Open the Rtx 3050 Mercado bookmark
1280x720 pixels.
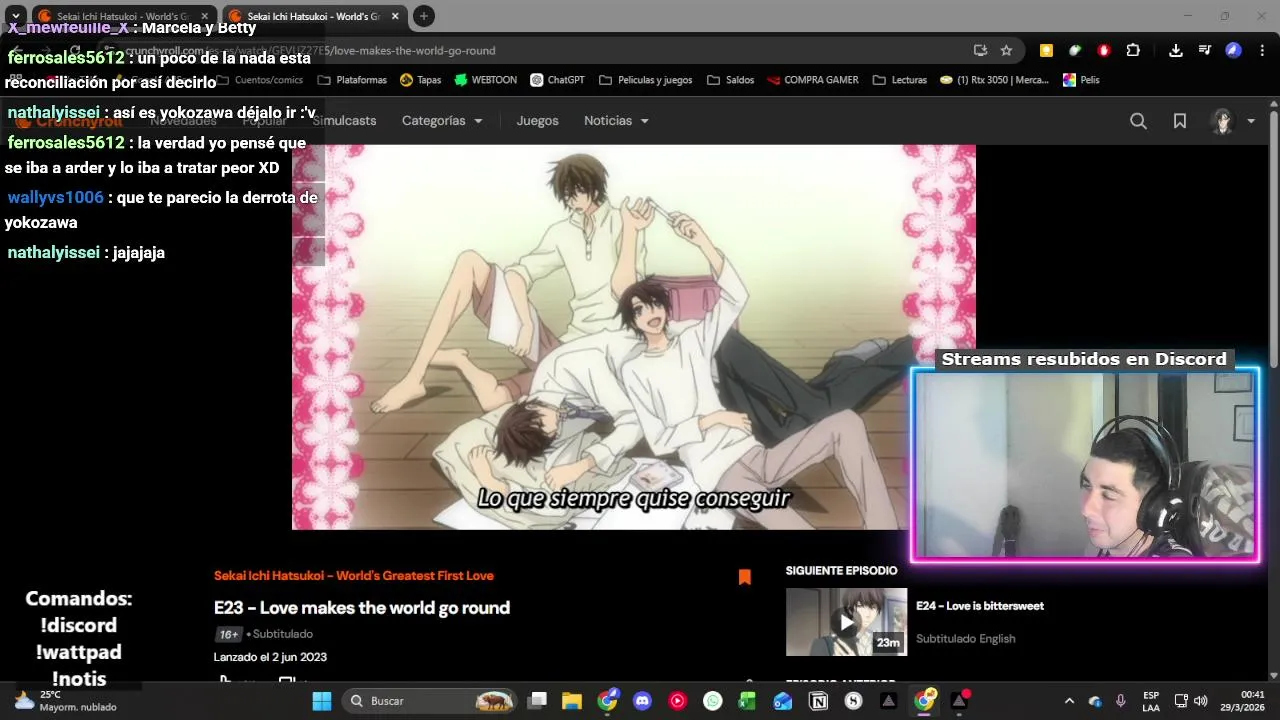994,80
